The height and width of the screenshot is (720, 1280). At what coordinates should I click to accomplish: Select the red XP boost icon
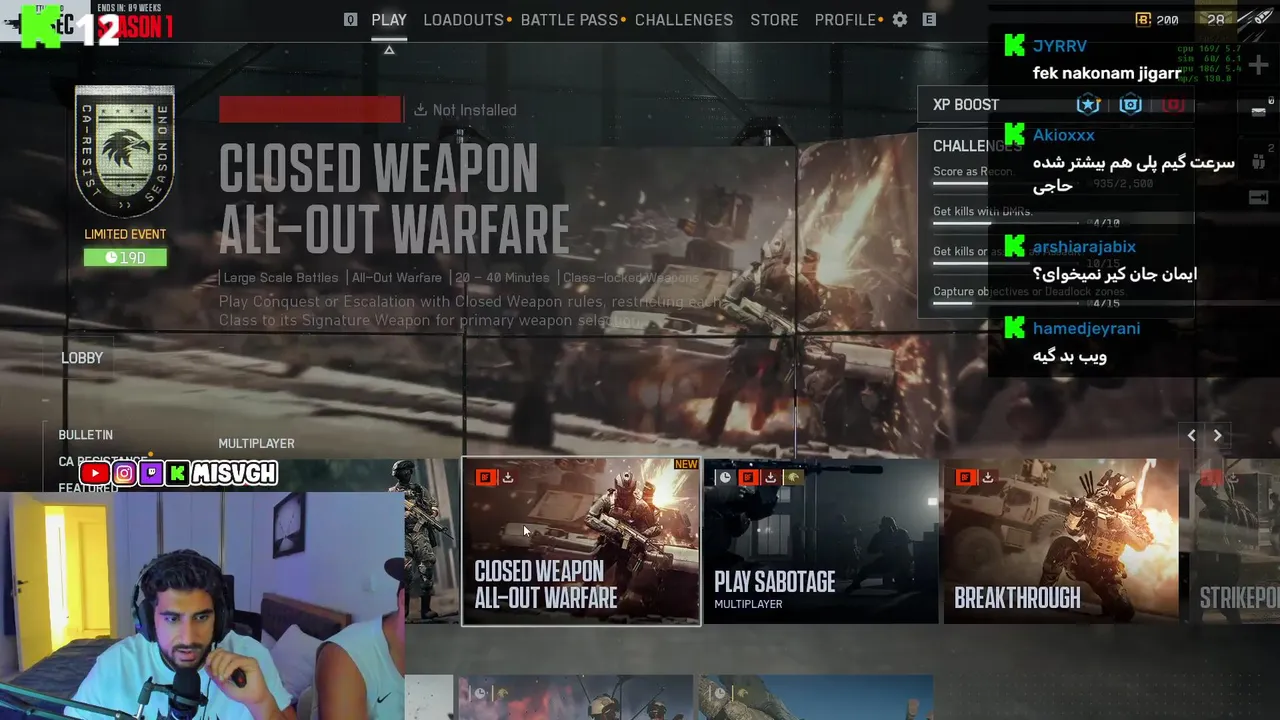[x=1173, y=104]
